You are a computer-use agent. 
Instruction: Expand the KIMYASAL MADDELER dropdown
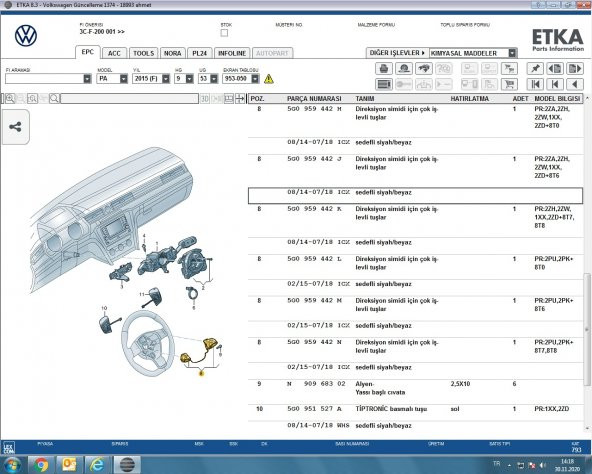[512, 53]
